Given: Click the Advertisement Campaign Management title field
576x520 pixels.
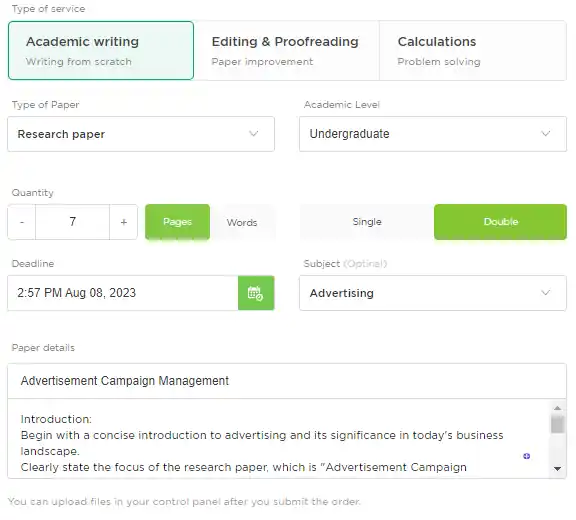Looking at the screenshot, I should tap(287, 381).
